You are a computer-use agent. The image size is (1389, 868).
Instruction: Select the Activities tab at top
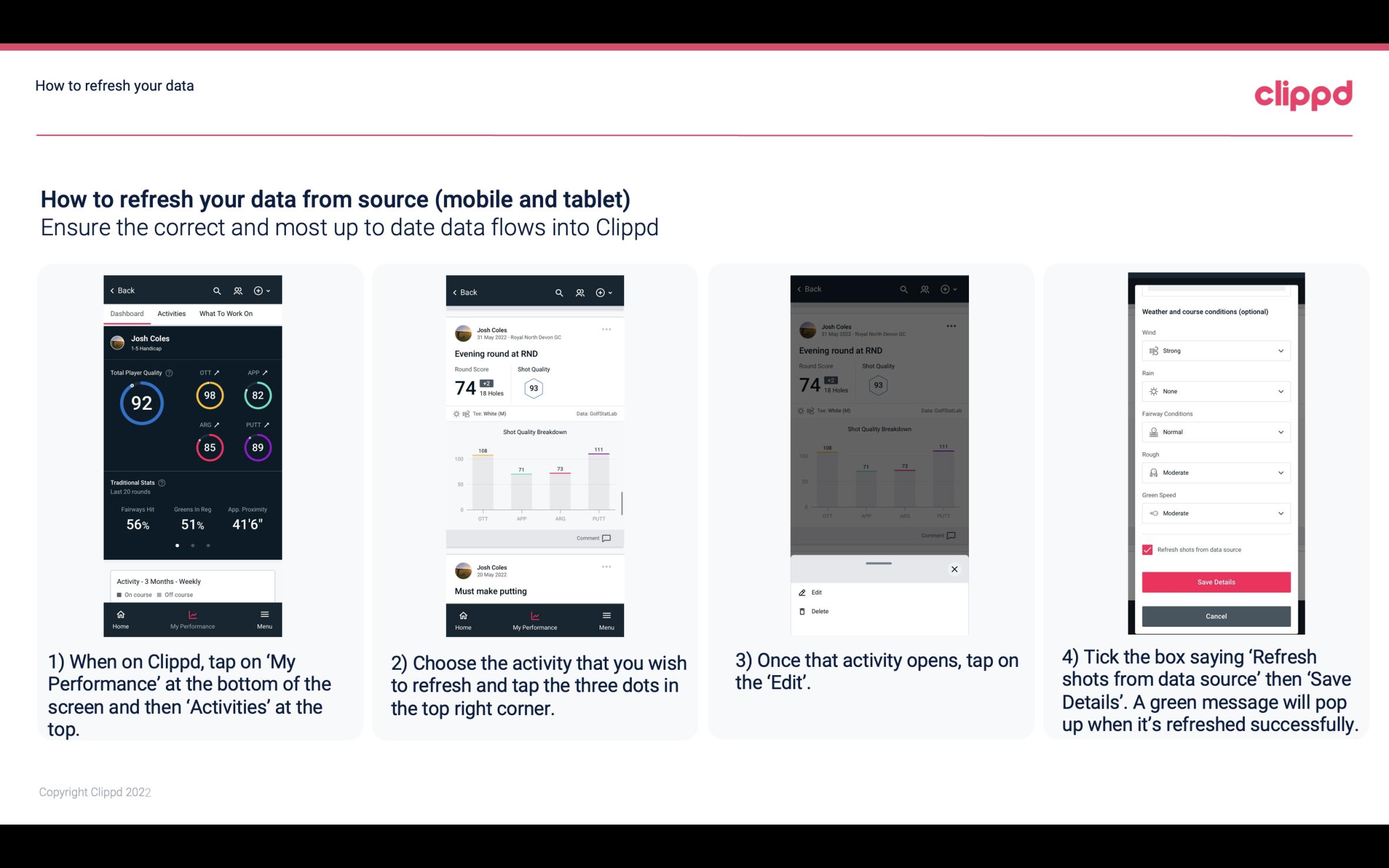[x=170, y=313]
